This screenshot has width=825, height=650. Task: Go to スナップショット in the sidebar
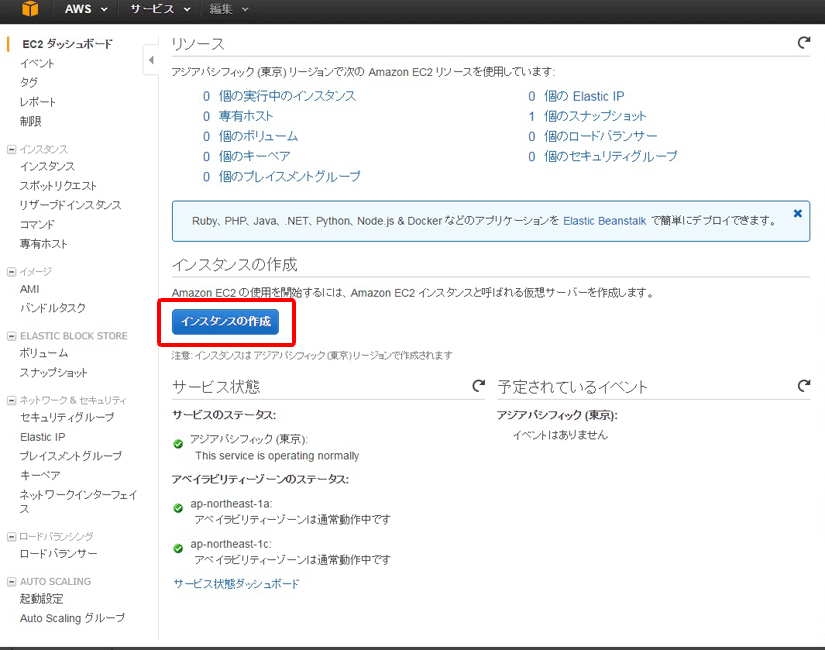[54, 373]
